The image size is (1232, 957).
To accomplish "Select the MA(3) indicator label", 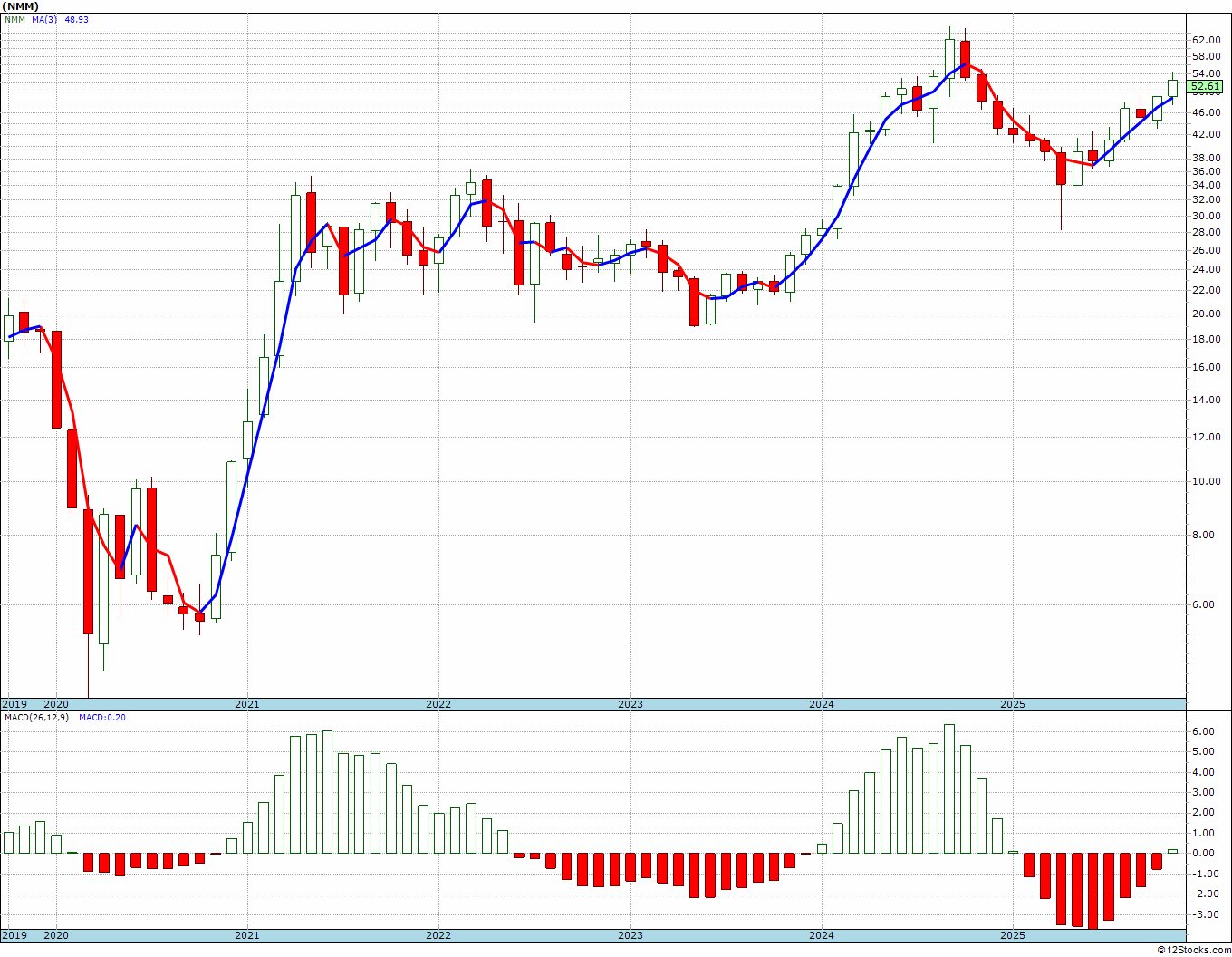I will tap(46, 19).
